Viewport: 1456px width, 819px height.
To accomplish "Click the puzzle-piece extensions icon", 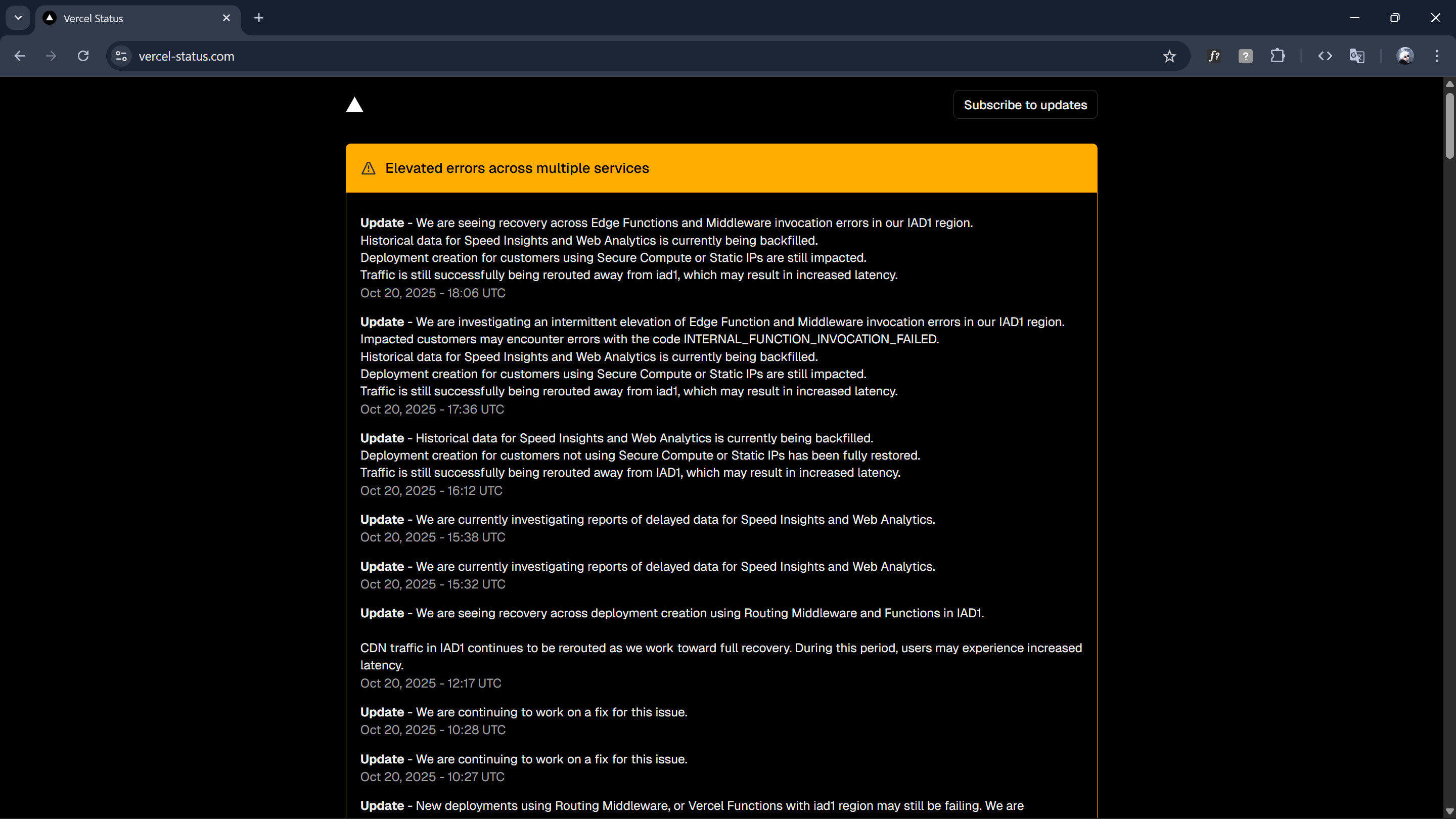I will [x=1278, y=56].
